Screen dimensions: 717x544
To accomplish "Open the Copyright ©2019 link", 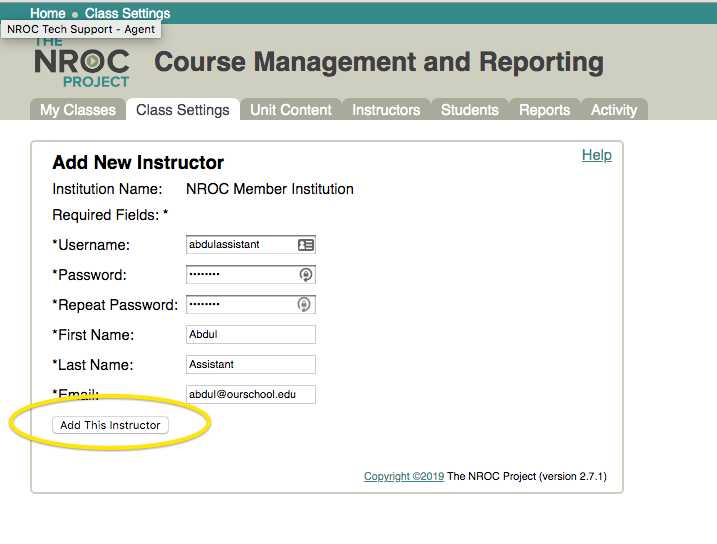I will pos(404,476).
